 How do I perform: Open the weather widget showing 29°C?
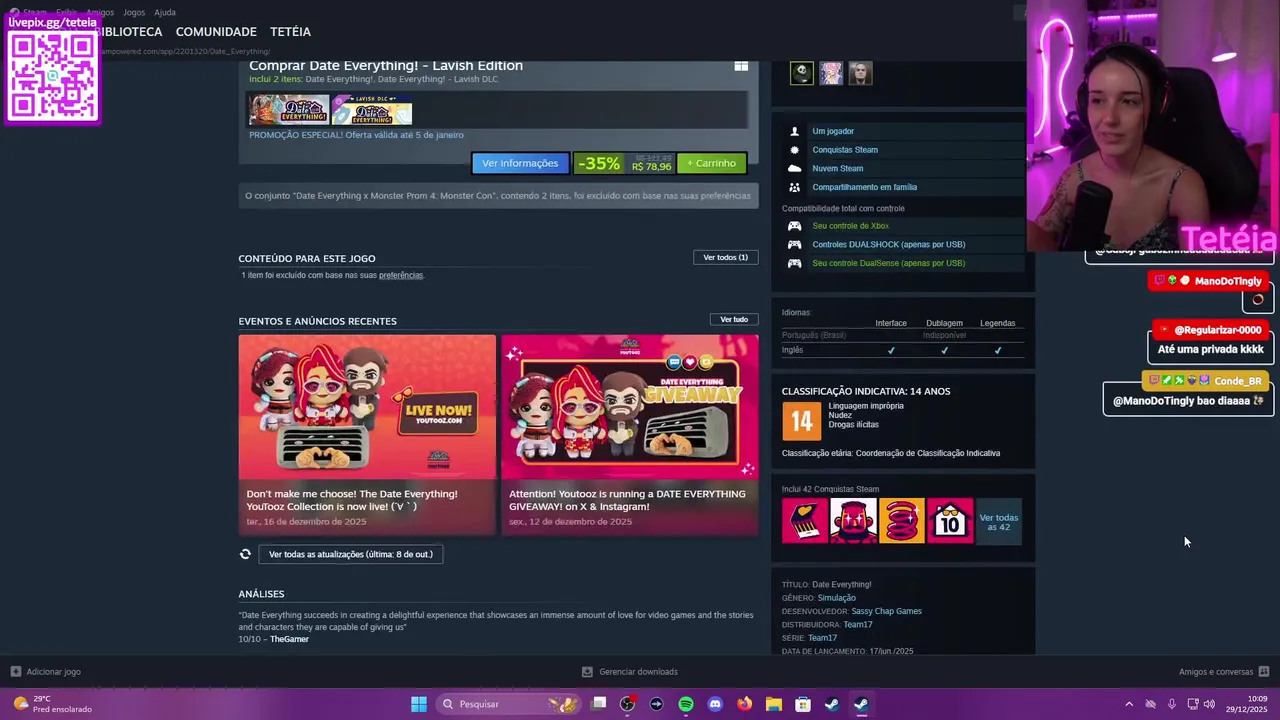pyautogui.click(x=50, y=704)
